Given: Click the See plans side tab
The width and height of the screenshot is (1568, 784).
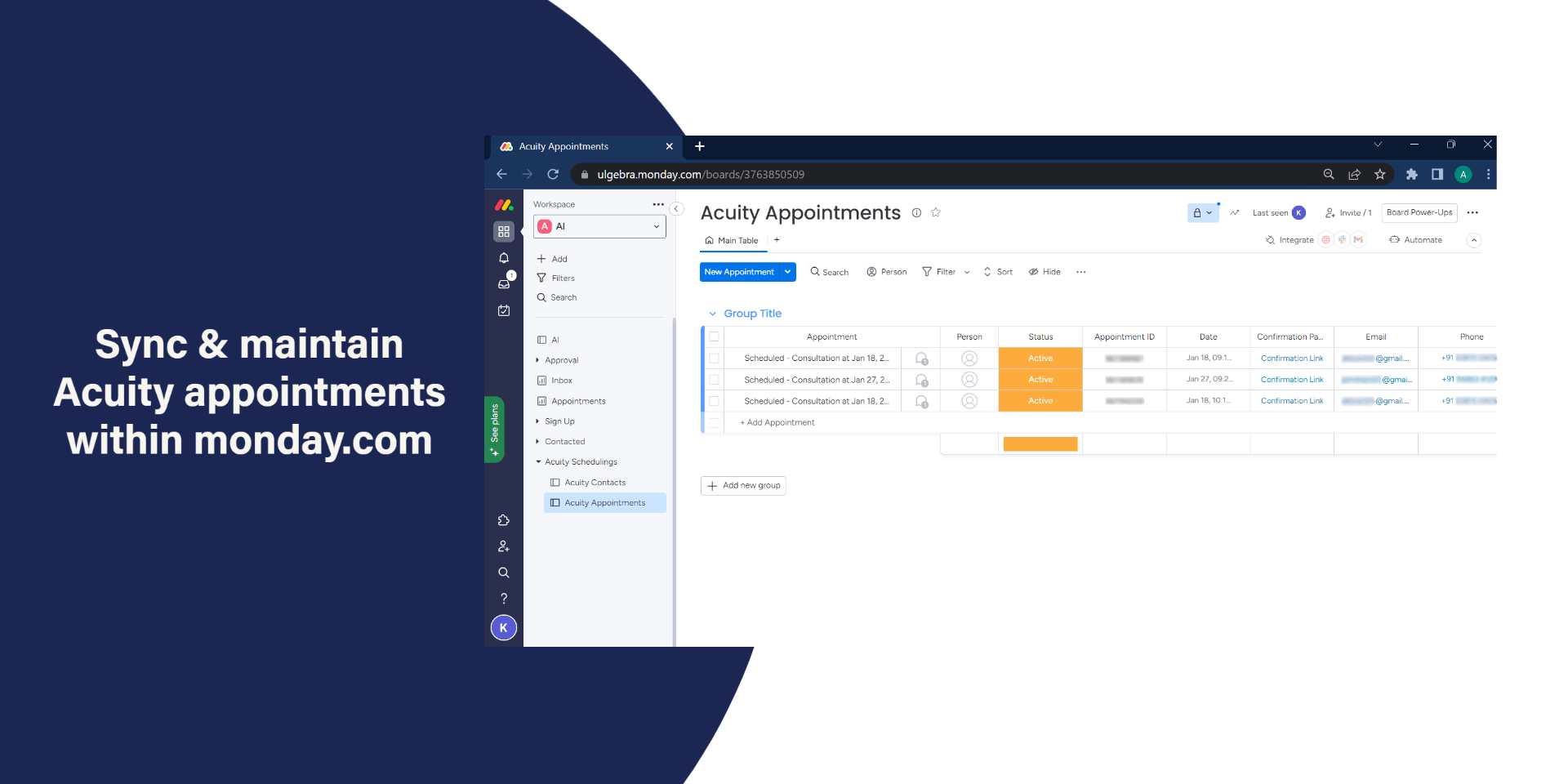Looking at the screenshot, I should 494,430.
